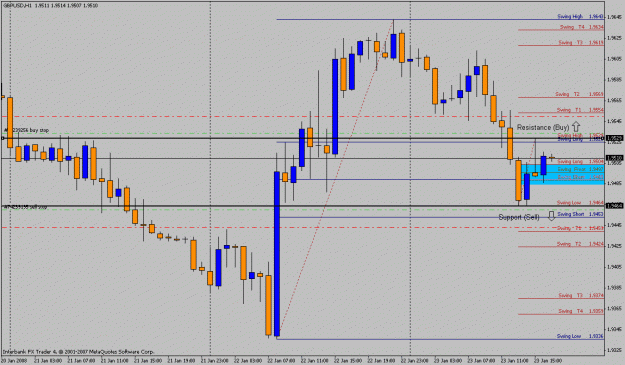
Task: Click the 1.9625 price scale value
Action: click(614, 38)
